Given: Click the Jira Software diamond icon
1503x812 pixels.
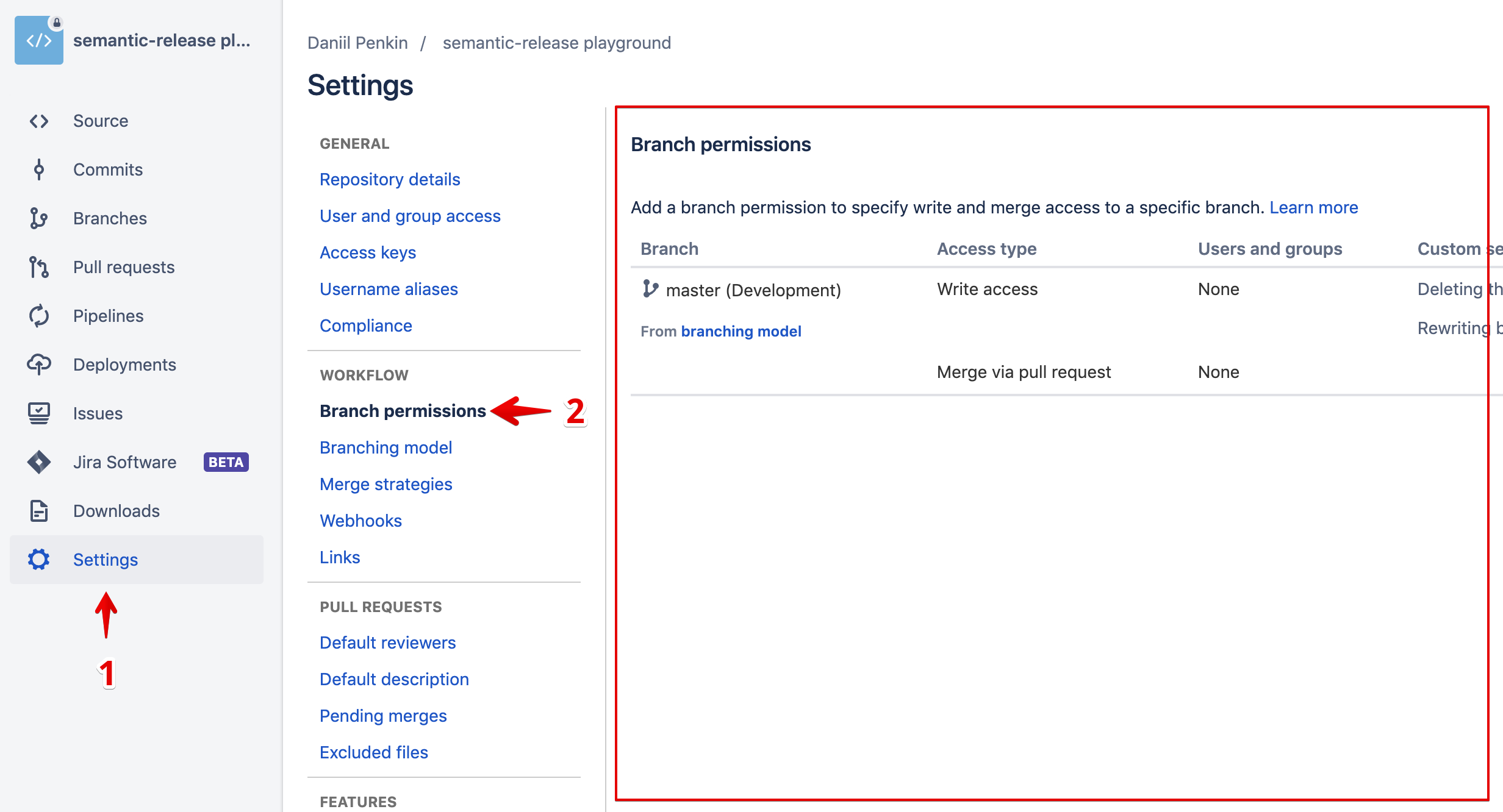Looking at the screenshot, I should [x=39, y=462].
